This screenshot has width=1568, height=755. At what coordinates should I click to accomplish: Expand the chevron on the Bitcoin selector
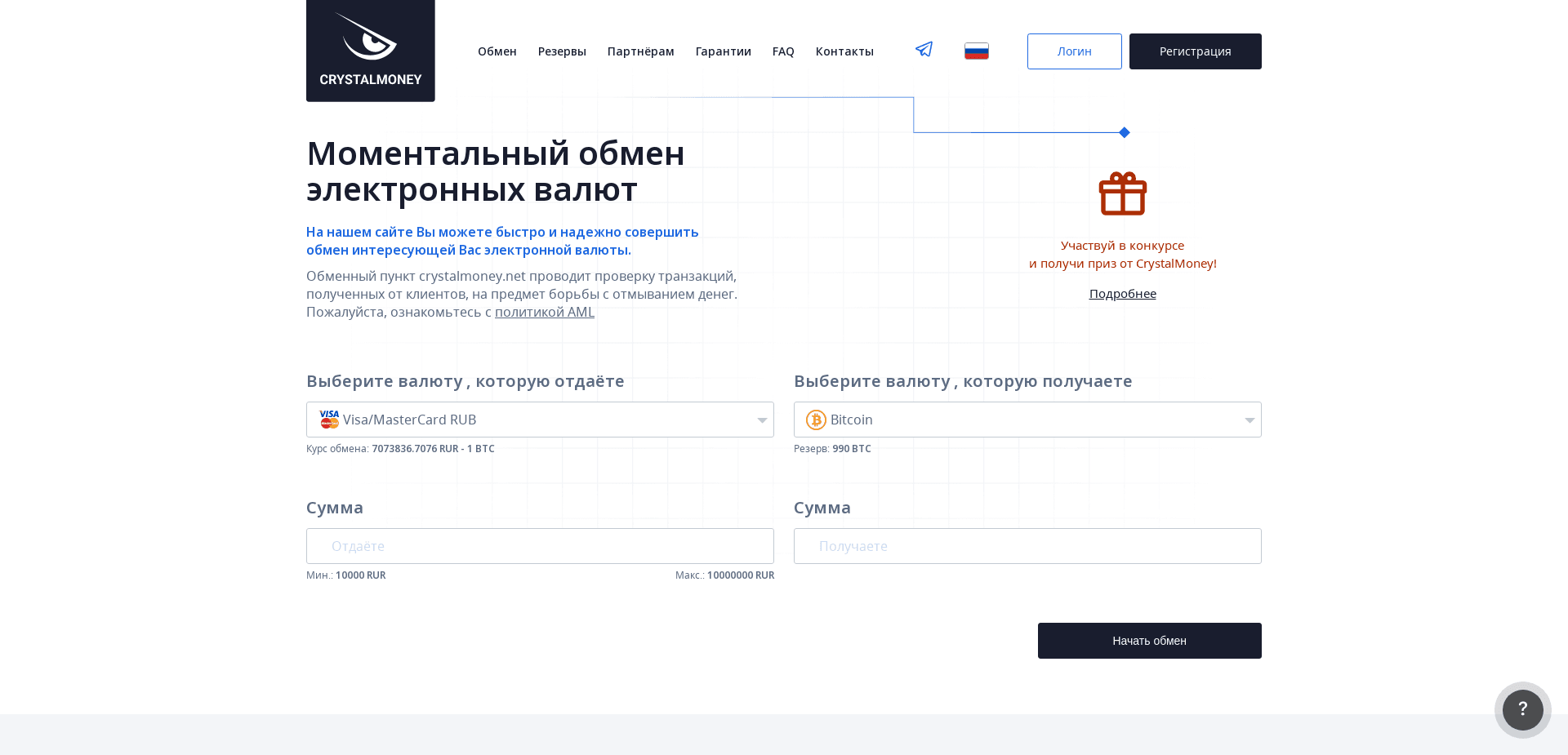pyautogui.click(x=1249, y=420)
